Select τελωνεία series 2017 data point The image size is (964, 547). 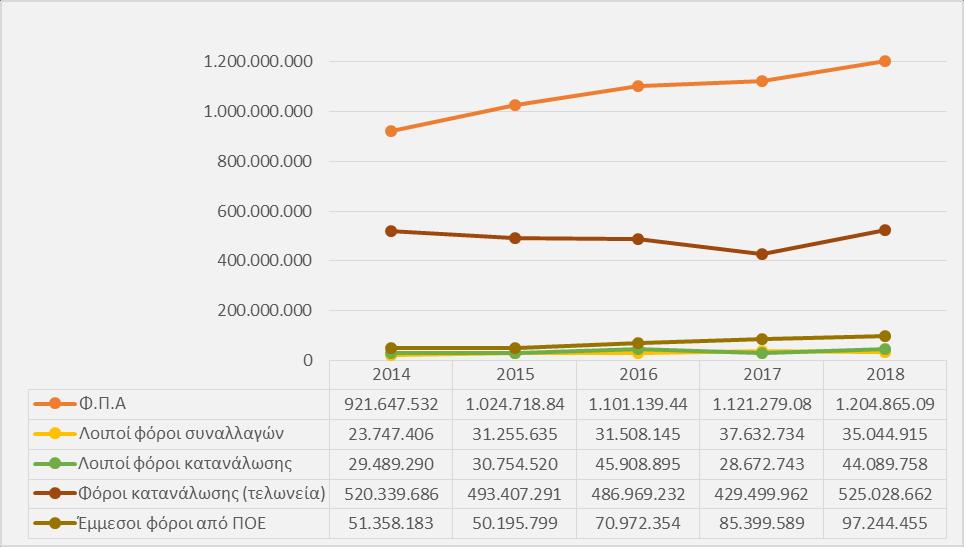pos(762,254)
